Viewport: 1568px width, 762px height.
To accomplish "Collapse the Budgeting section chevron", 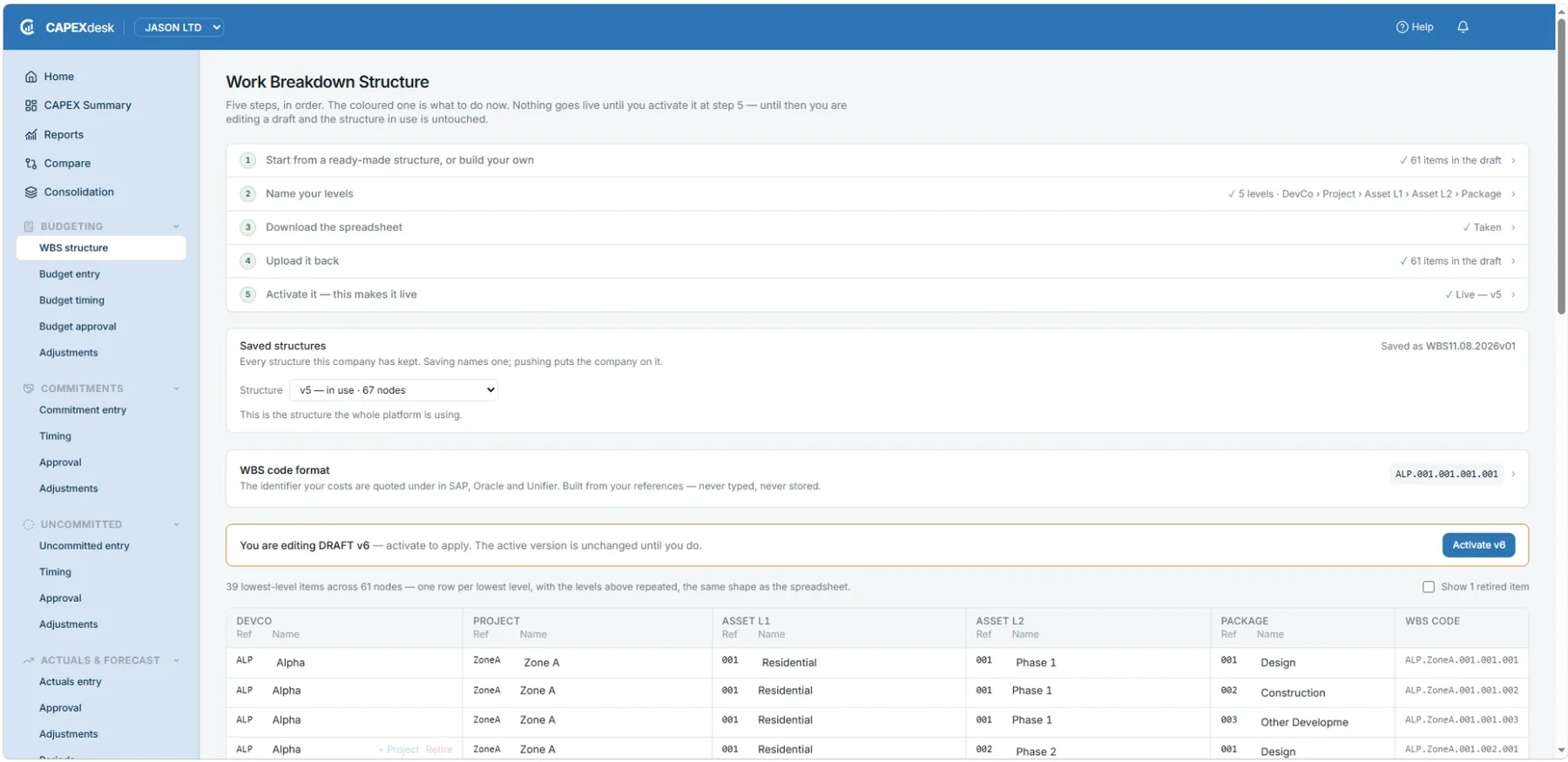I will pyautogui.click(x=176, y=226).
